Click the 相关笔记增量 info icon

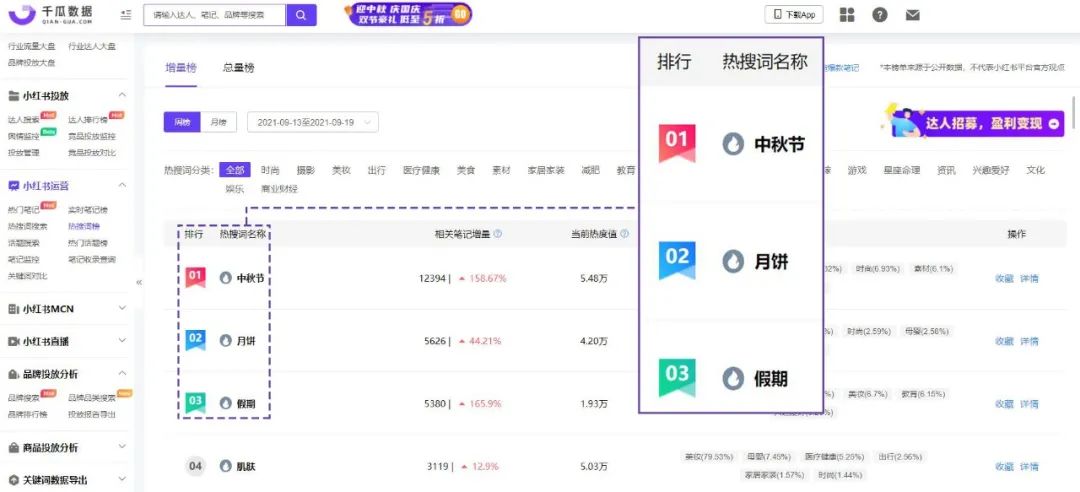point(498,234)
